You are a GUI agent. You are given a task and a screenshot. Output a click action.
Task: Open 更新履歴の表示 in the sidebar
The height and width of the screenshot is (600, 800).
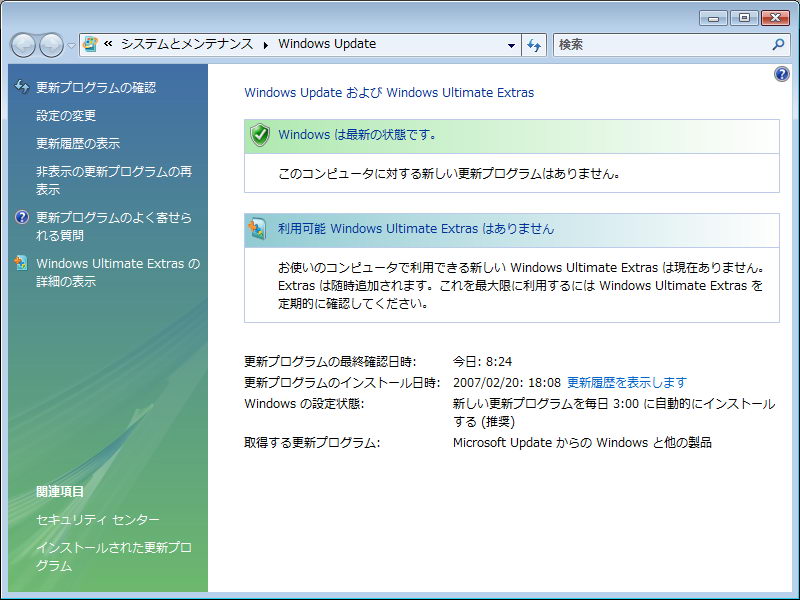[x=78, y=144]
